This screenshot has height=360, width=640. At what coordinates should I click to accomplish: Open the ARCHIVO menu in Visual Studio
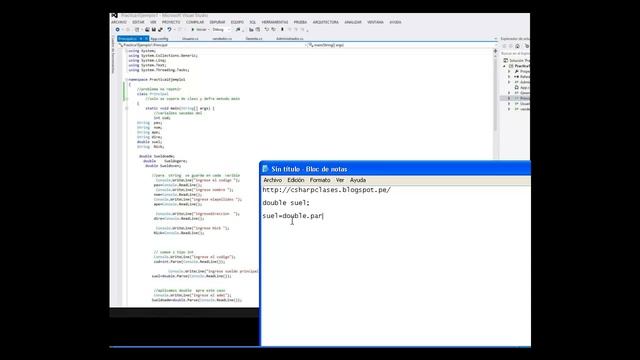pos(119,22)
